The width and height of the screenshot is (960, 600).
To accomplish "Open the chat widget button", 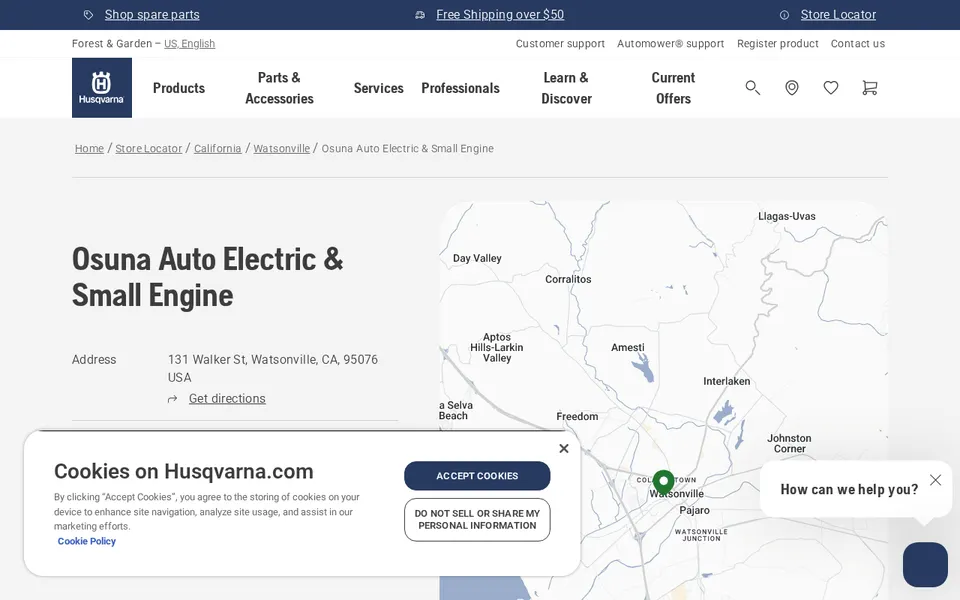I will click(925, 564).
